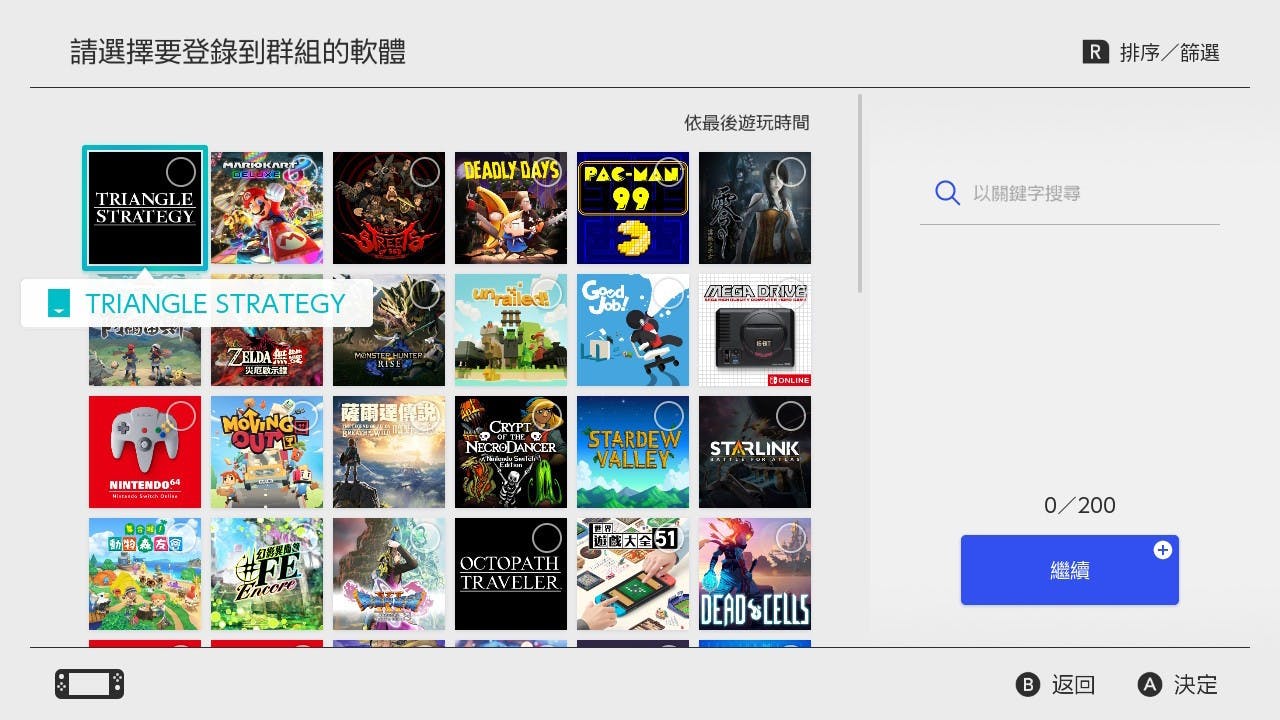Click the 繼續 continue button
1280x720 pixels.
(x=1070, y=570)
